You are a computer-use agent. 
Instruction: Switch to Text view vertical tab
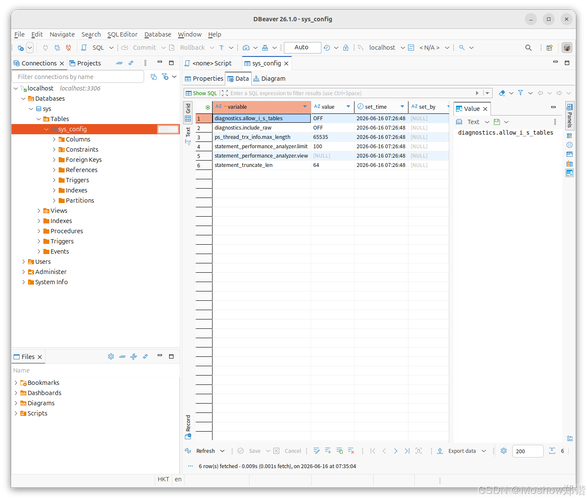tap(188, 136)
